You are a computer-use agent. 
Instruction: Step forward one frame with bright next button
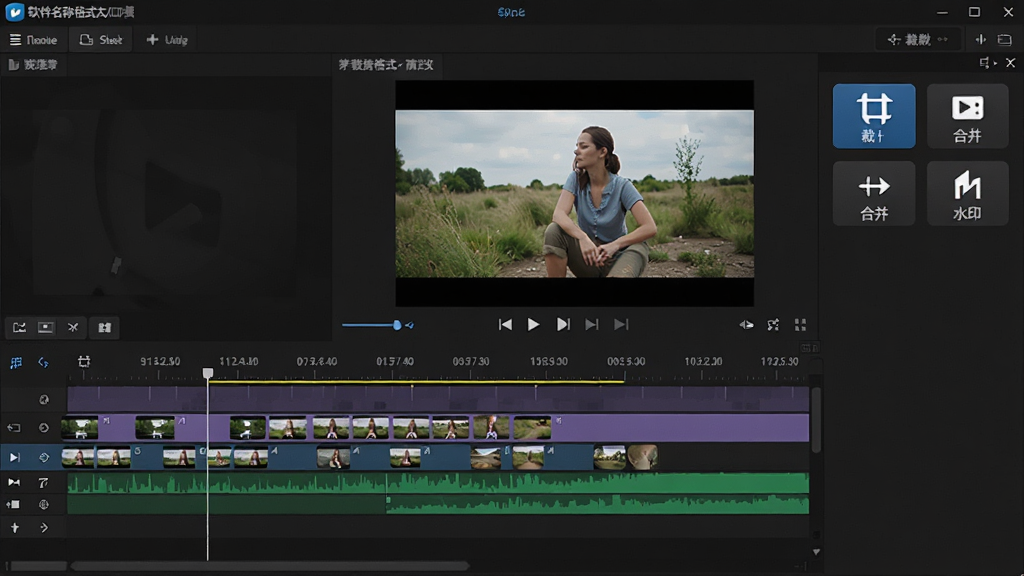563,325
